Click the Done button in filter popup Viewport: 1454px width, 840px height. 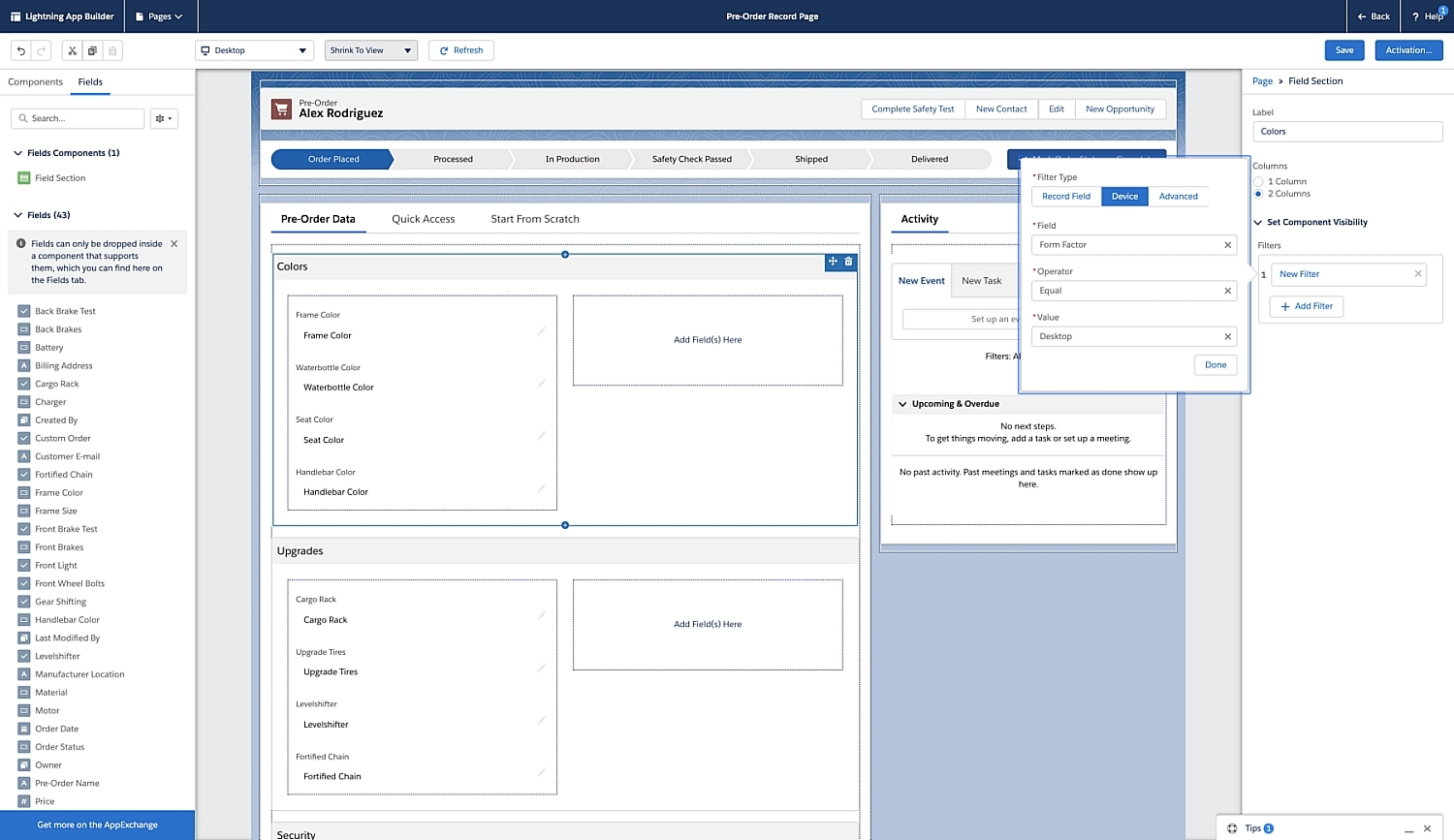pyautogui.click(x=1216, y=365)
